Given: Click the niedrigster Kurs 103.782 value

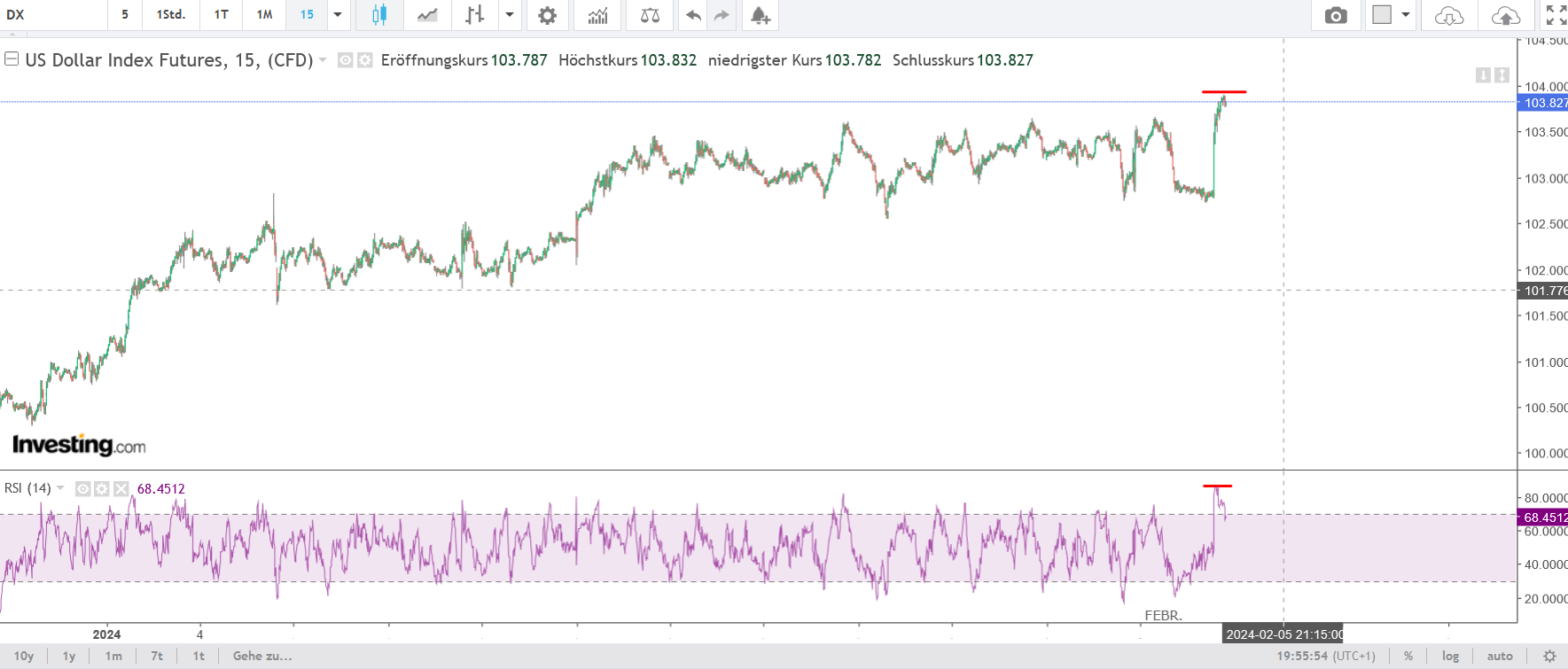Looking at the screenshot, I should 854,60.
